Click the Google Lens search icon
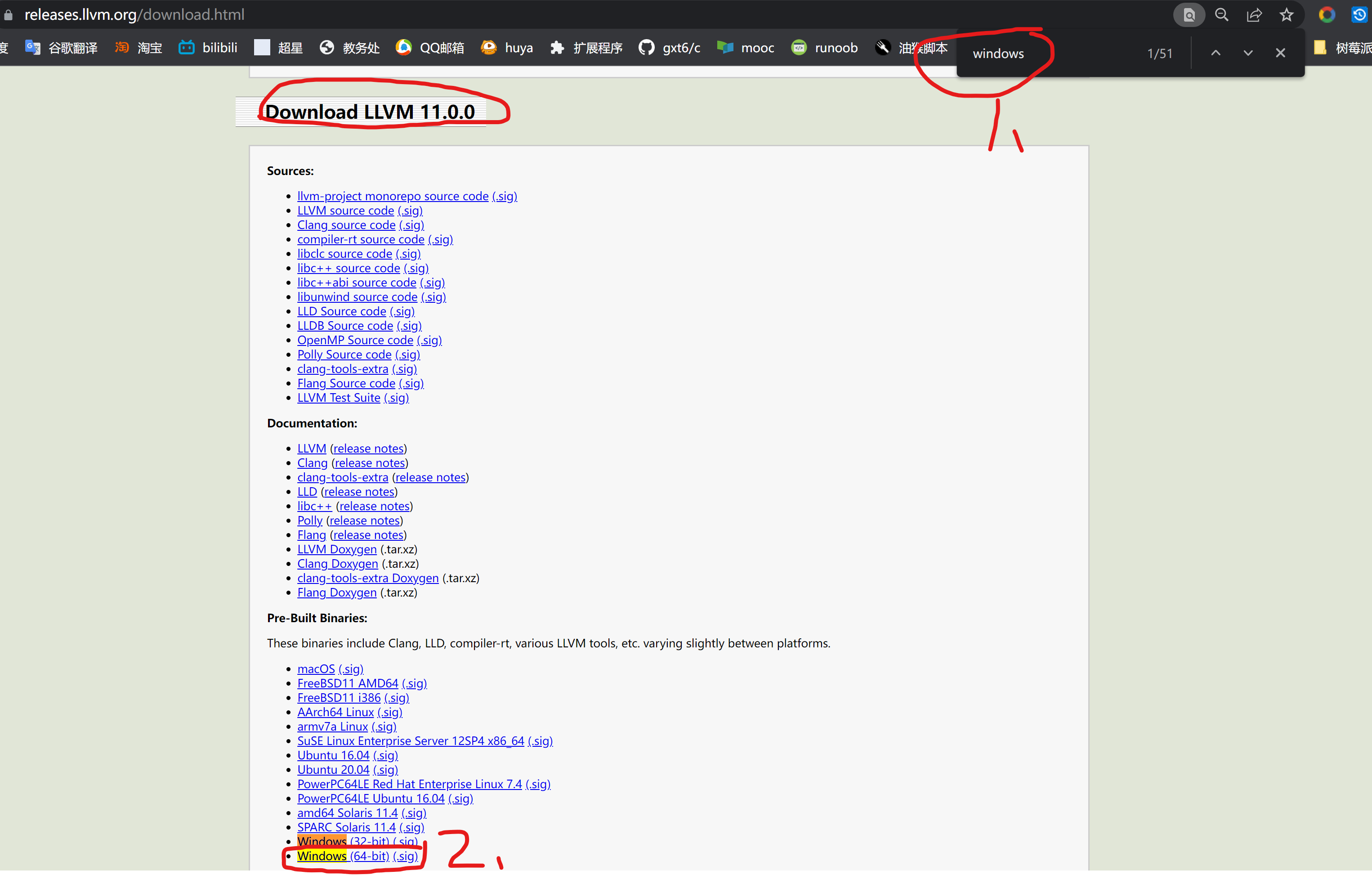This screenshot has width=1372, height=875. click(1189, 15)
